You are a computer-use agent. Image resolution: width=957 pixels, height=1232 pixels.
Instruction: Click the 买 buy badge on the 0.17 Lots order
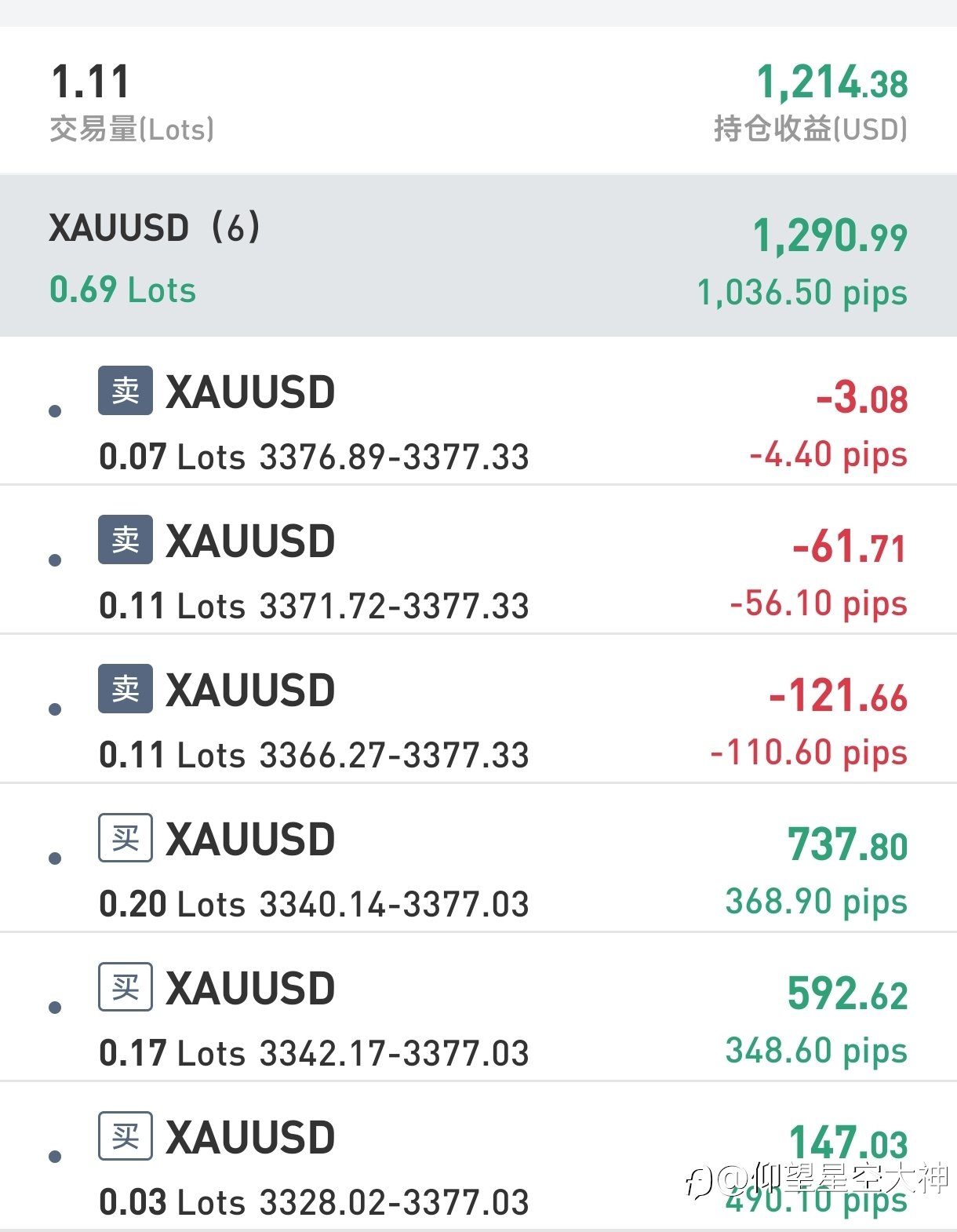click(126, 986)
